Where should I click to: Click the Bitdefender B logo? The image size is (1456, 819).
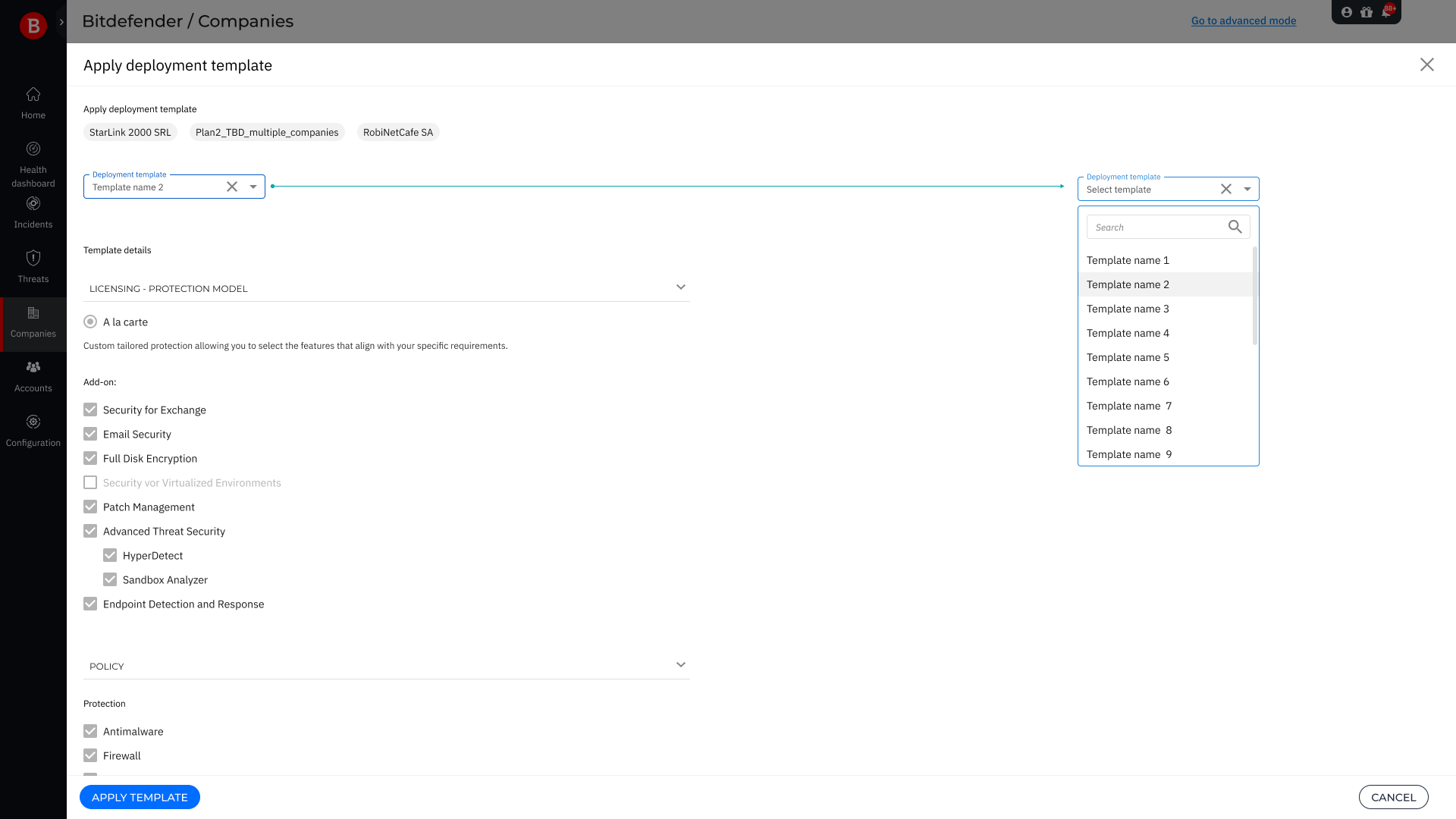[33, 26]
